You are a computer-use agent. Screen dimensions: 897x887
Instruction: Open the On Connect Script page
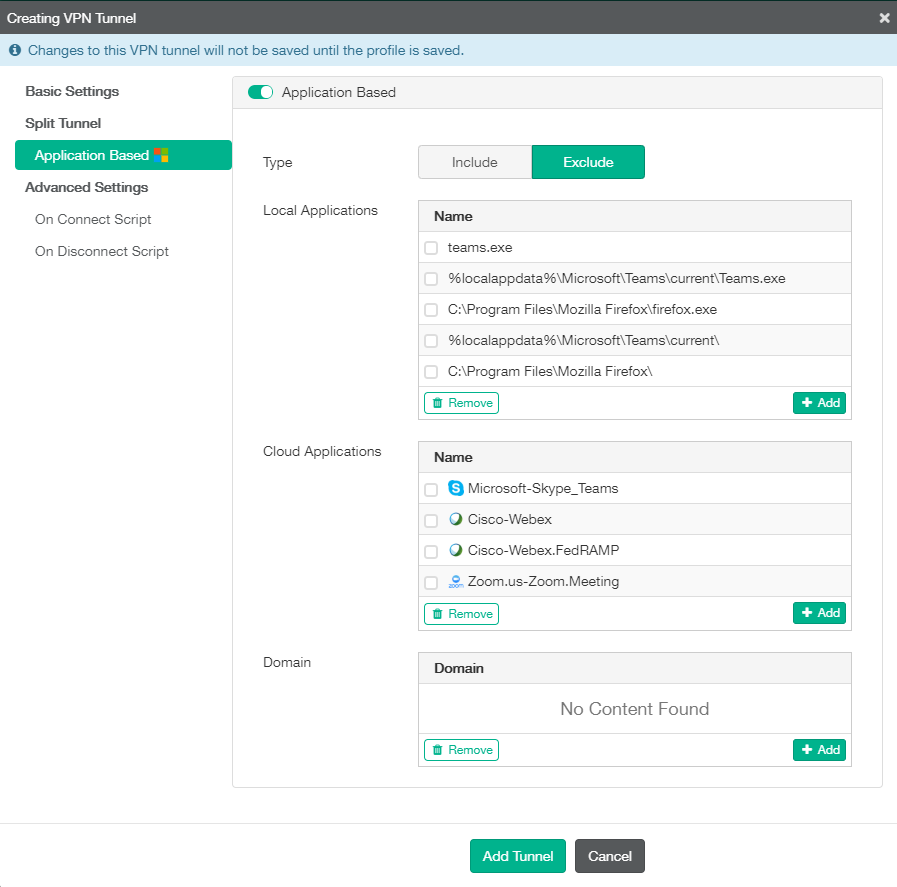(x=93, y=219)
